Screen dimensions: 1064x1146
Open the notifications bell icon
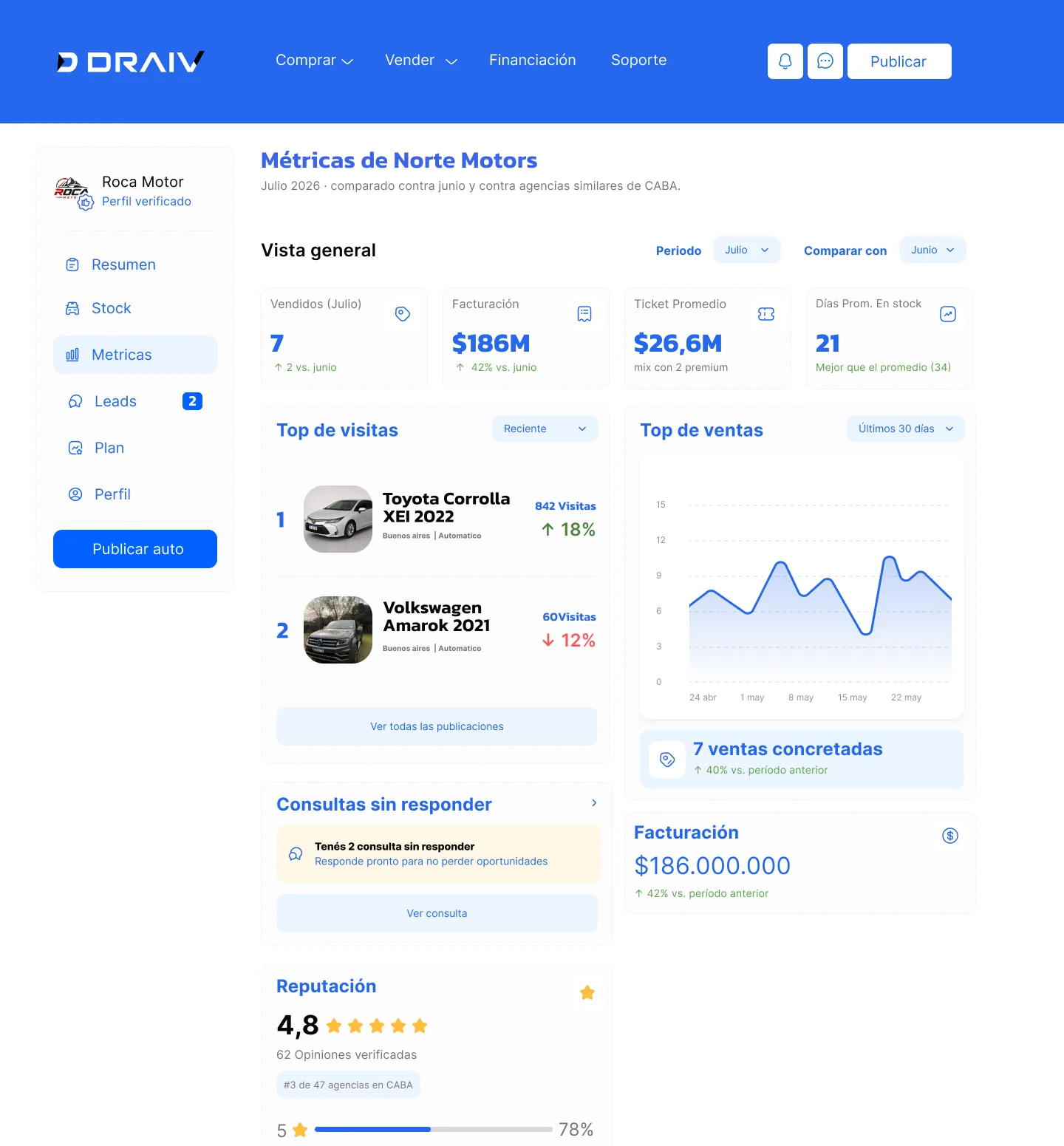pyautogui.click(x=785, y=61)
